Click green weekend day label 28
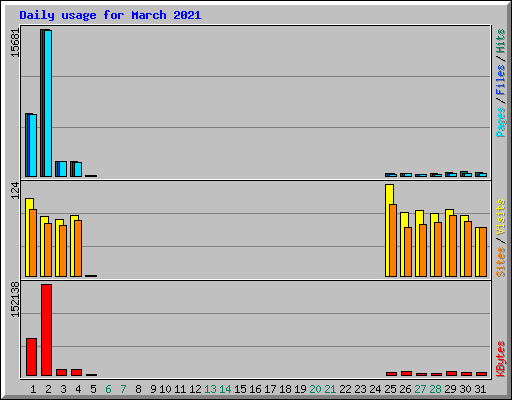Screen dimensions: 512x400 point(435,389)
